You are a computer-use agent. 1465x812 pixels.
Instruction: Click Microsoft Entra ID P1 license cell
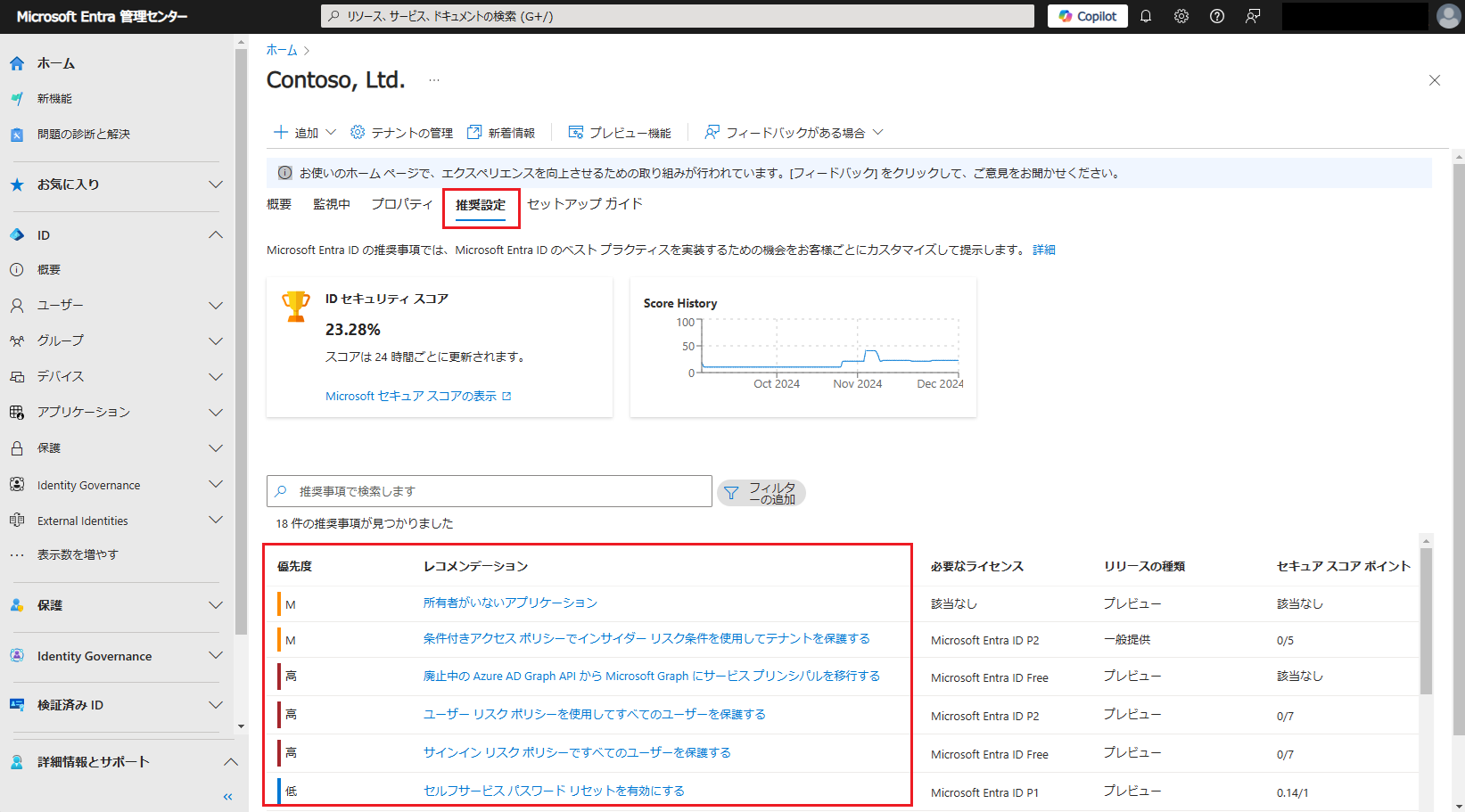pyautogui.click(x=984, y=792)
